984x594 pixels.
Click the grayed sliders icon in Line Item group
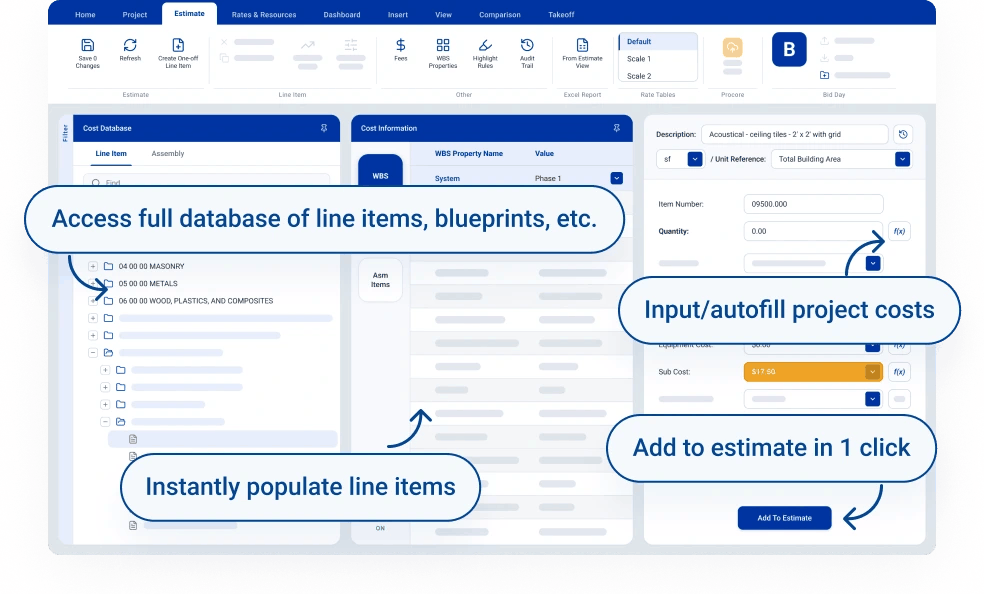(351, 45)
